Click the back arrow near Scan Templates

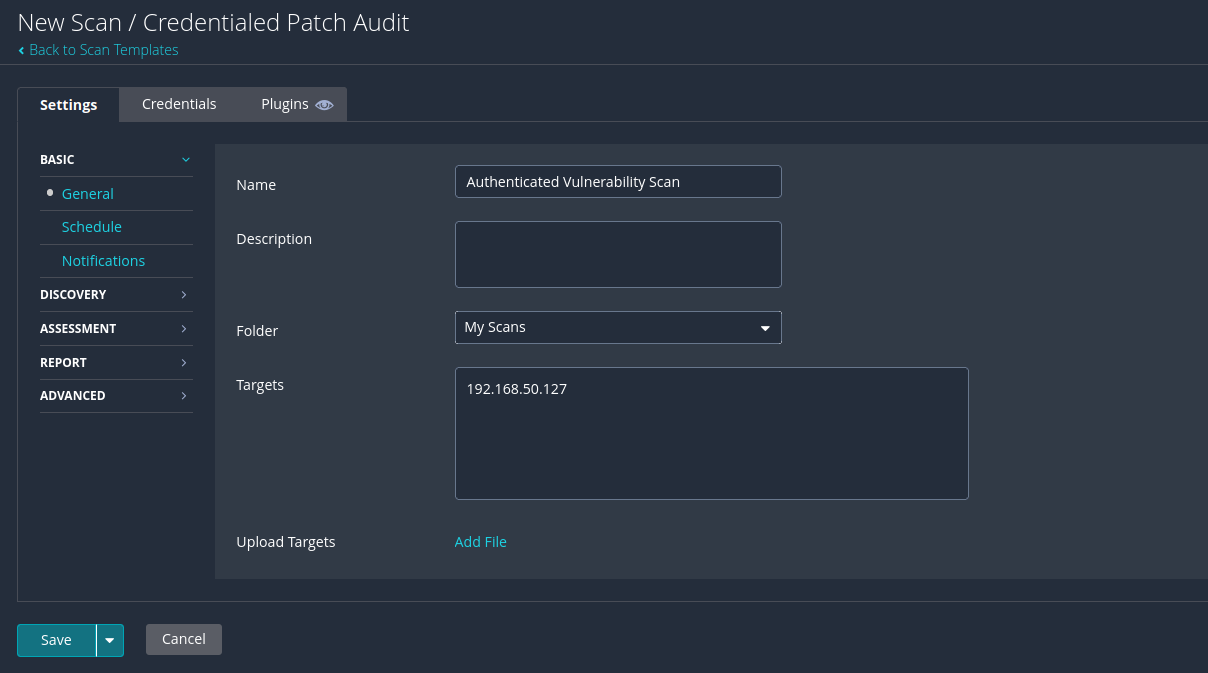click(x=22, y=50)
